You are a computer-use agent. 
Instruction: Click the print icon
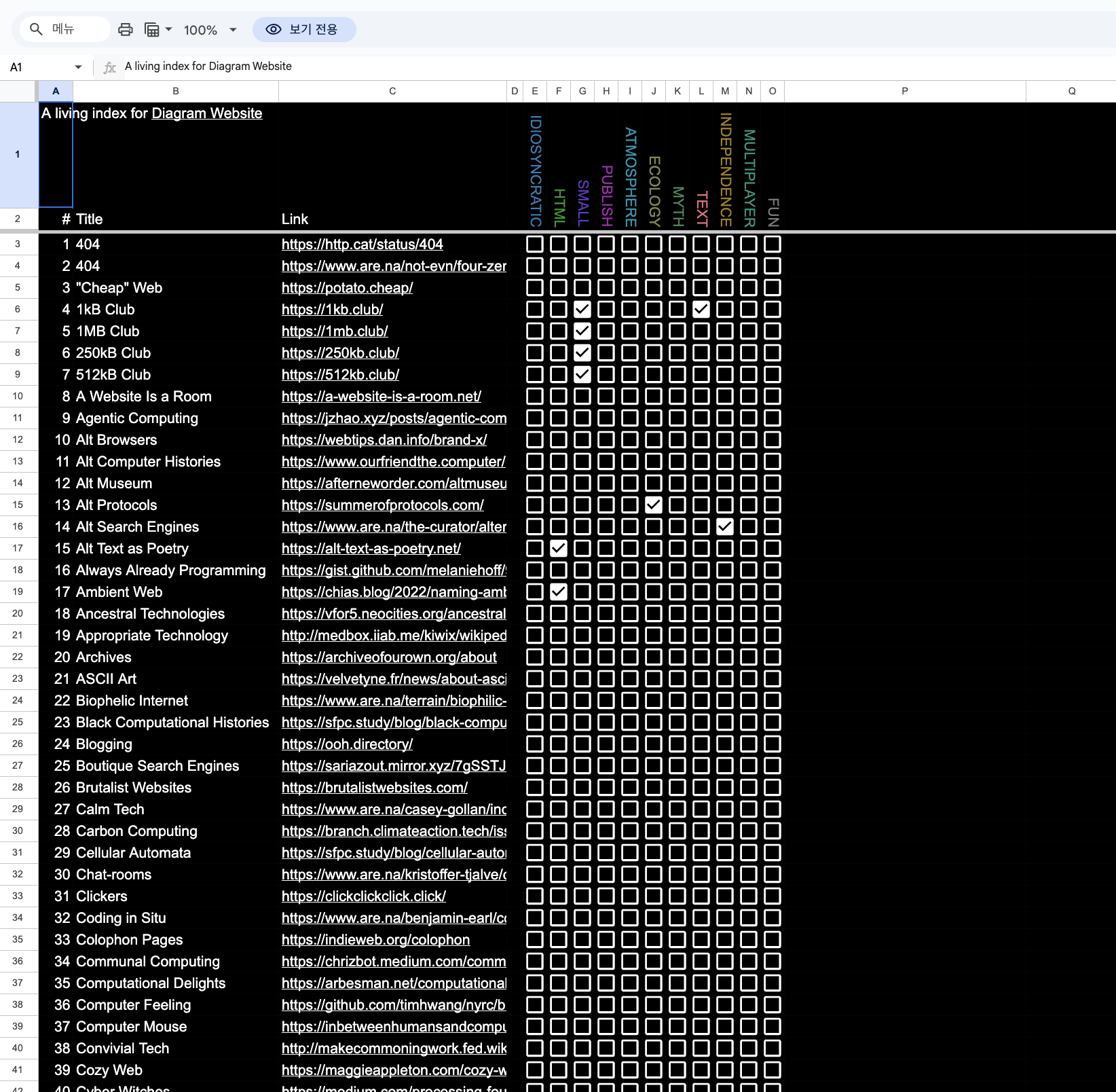pos(126,29)
